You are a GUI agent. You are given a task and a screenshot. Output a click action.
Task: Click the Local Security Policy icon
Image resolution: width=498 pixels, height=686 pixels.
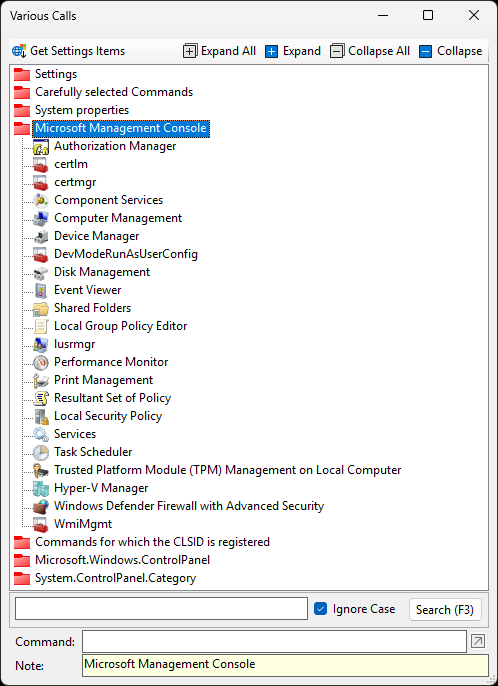(x=41, y=416)
